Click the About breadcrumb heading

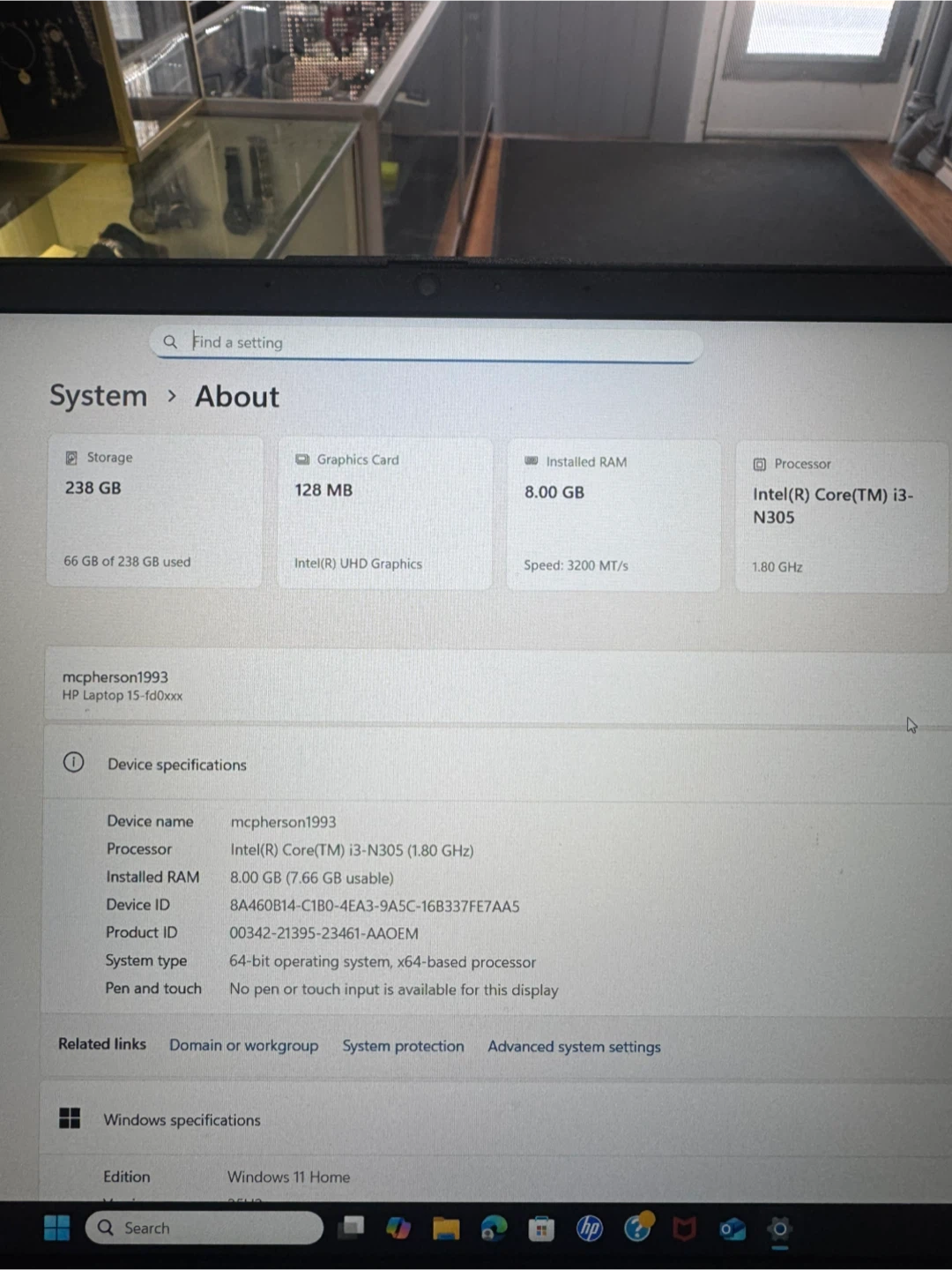point(237,397)
